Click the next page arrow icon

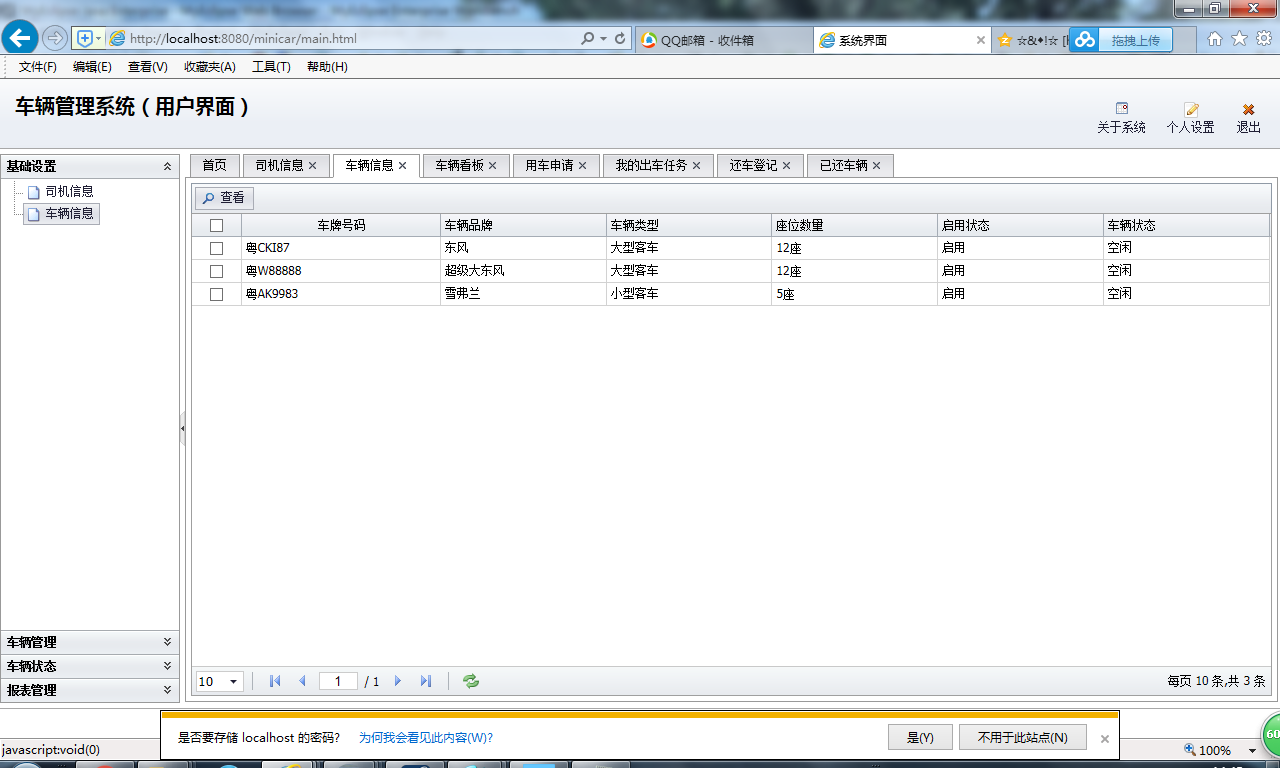click(x=398, y=681)
